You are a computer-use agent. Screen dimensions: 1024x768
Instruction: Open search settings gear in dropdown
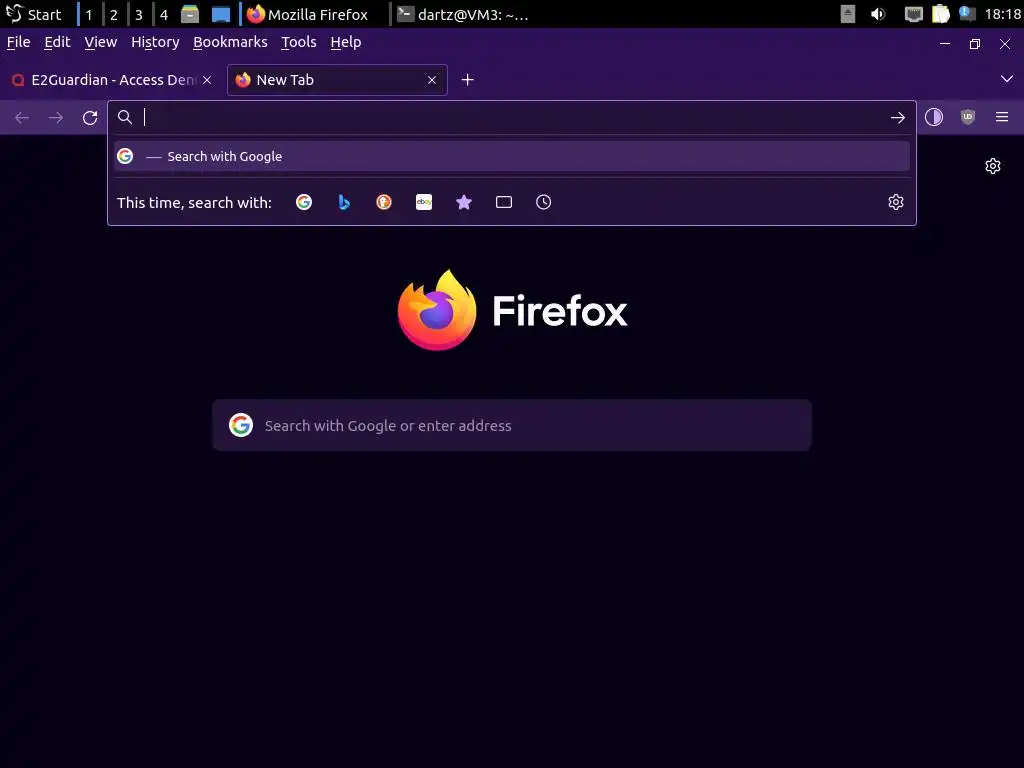coord(896,202)
